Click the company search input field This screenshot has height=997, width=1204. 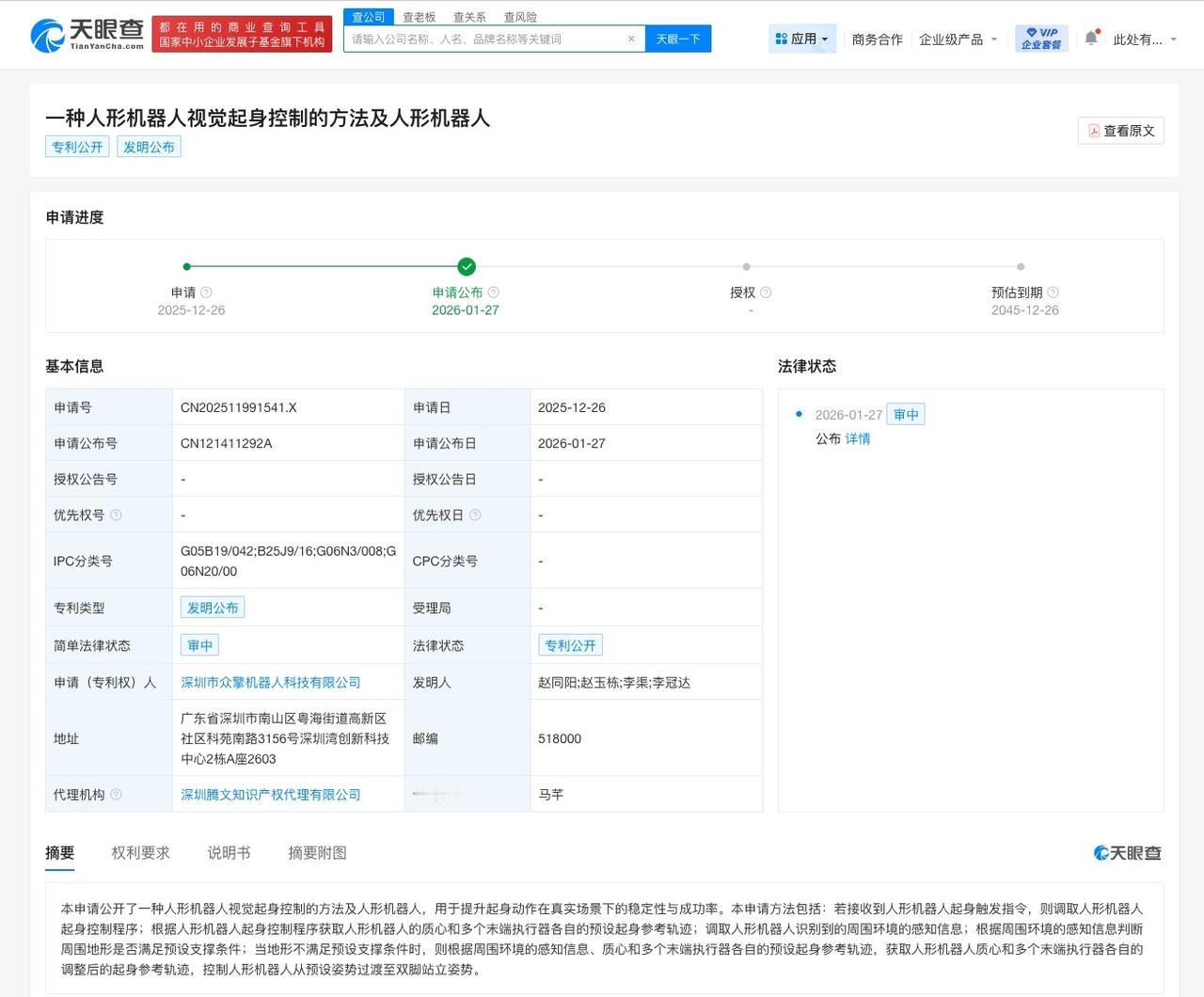point(489,39)
